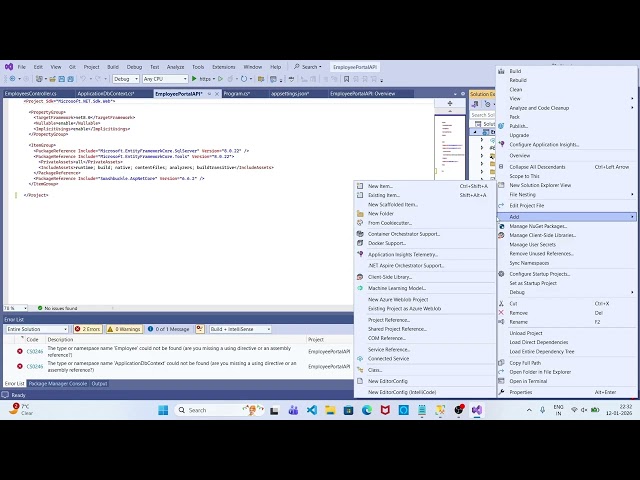
Task: Expand the View submenu in context menu
Action: point(632,98)
